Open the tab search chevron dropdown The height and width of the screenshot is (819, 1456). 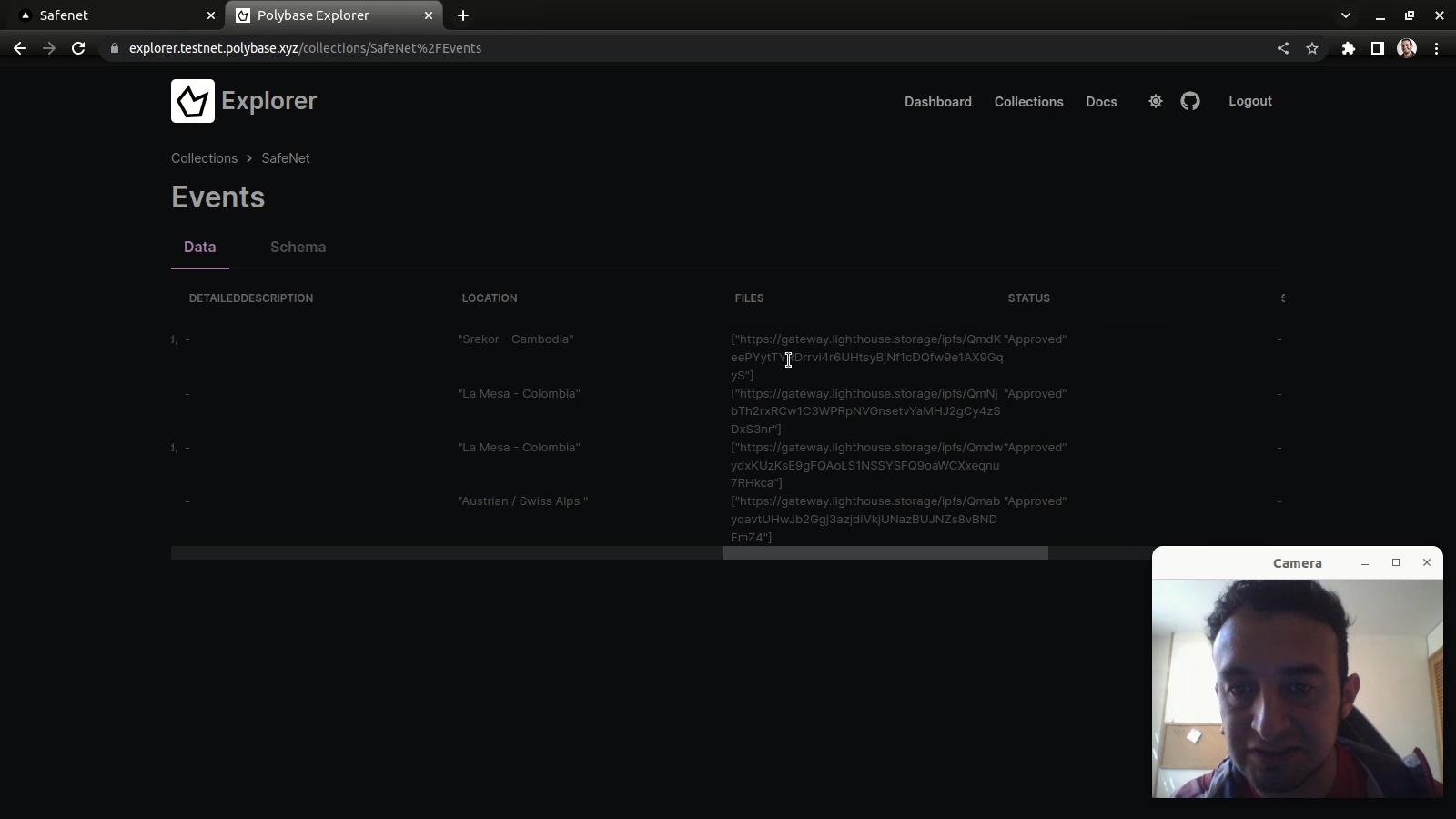(1346, 15)
